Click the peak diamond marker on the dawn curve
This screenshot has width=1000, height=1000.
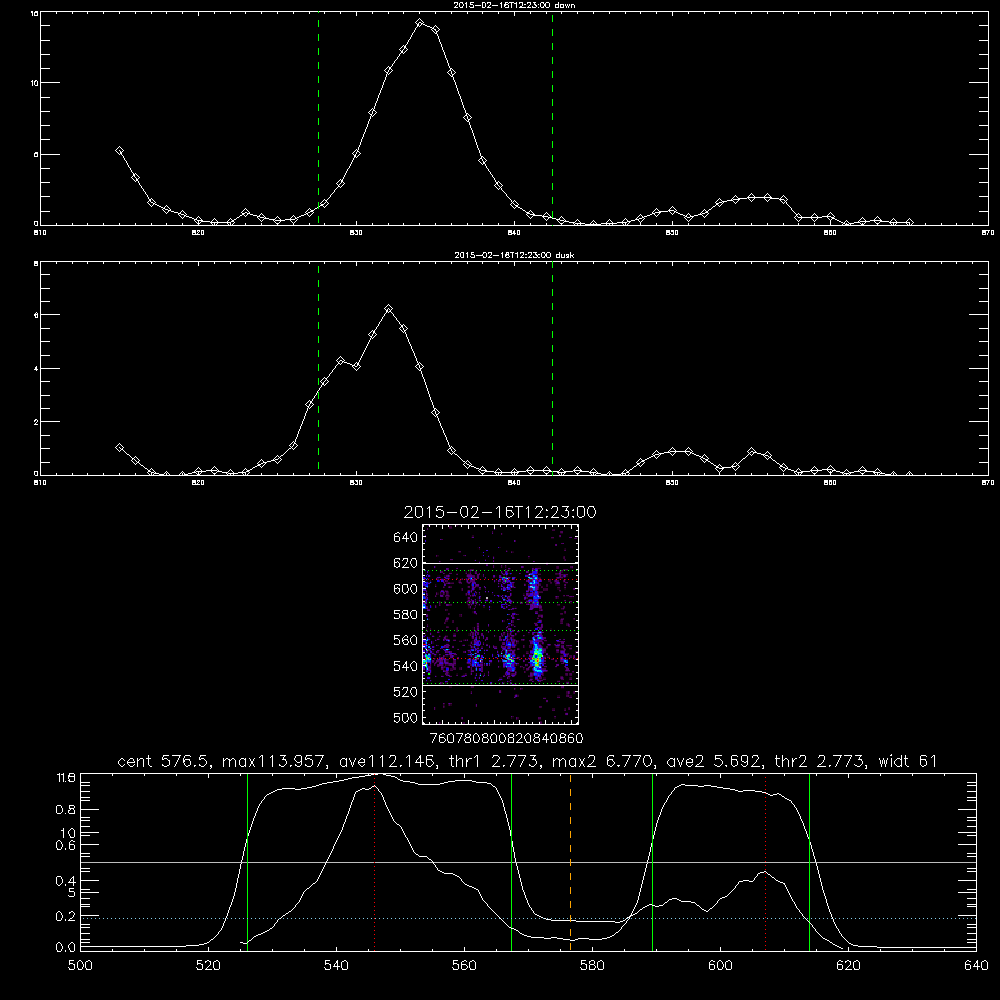click(x=420, y=23)
